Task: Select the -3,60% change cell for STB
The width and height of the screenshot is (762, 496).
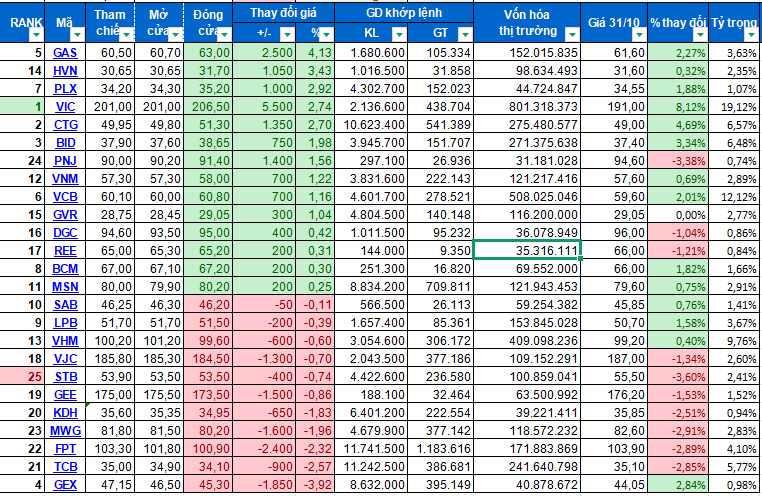Action: 678,376
